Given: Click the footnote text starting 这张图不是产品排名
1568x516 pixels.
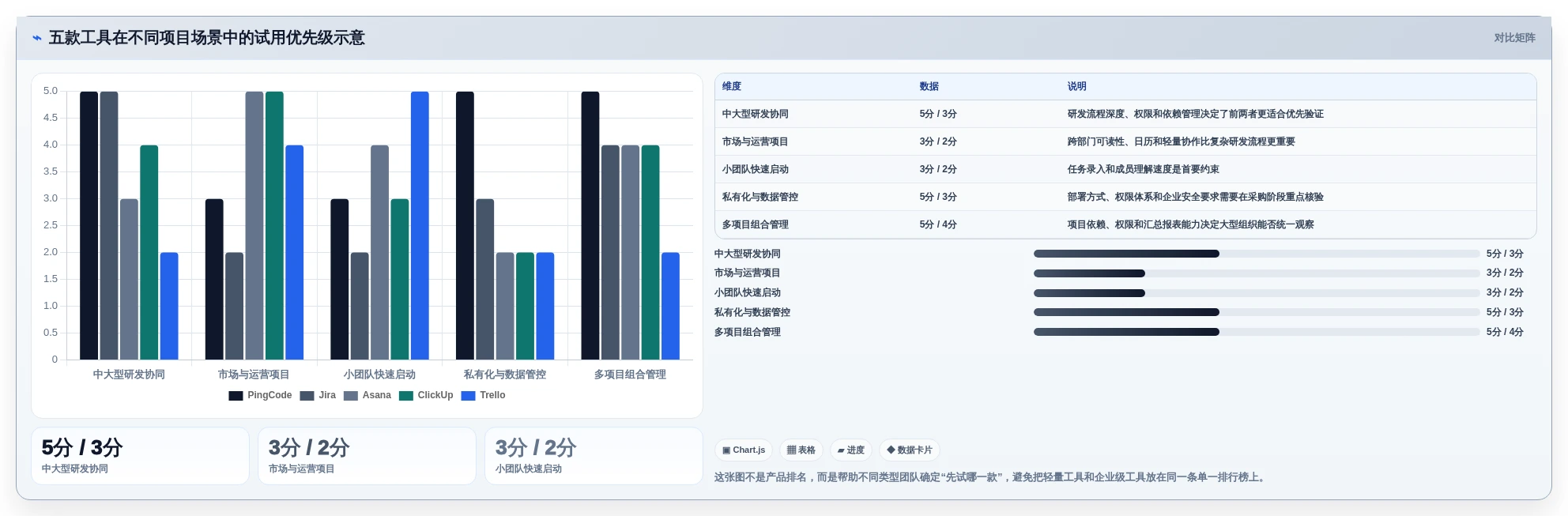Looking at the screenshot, I should (992, 477).
